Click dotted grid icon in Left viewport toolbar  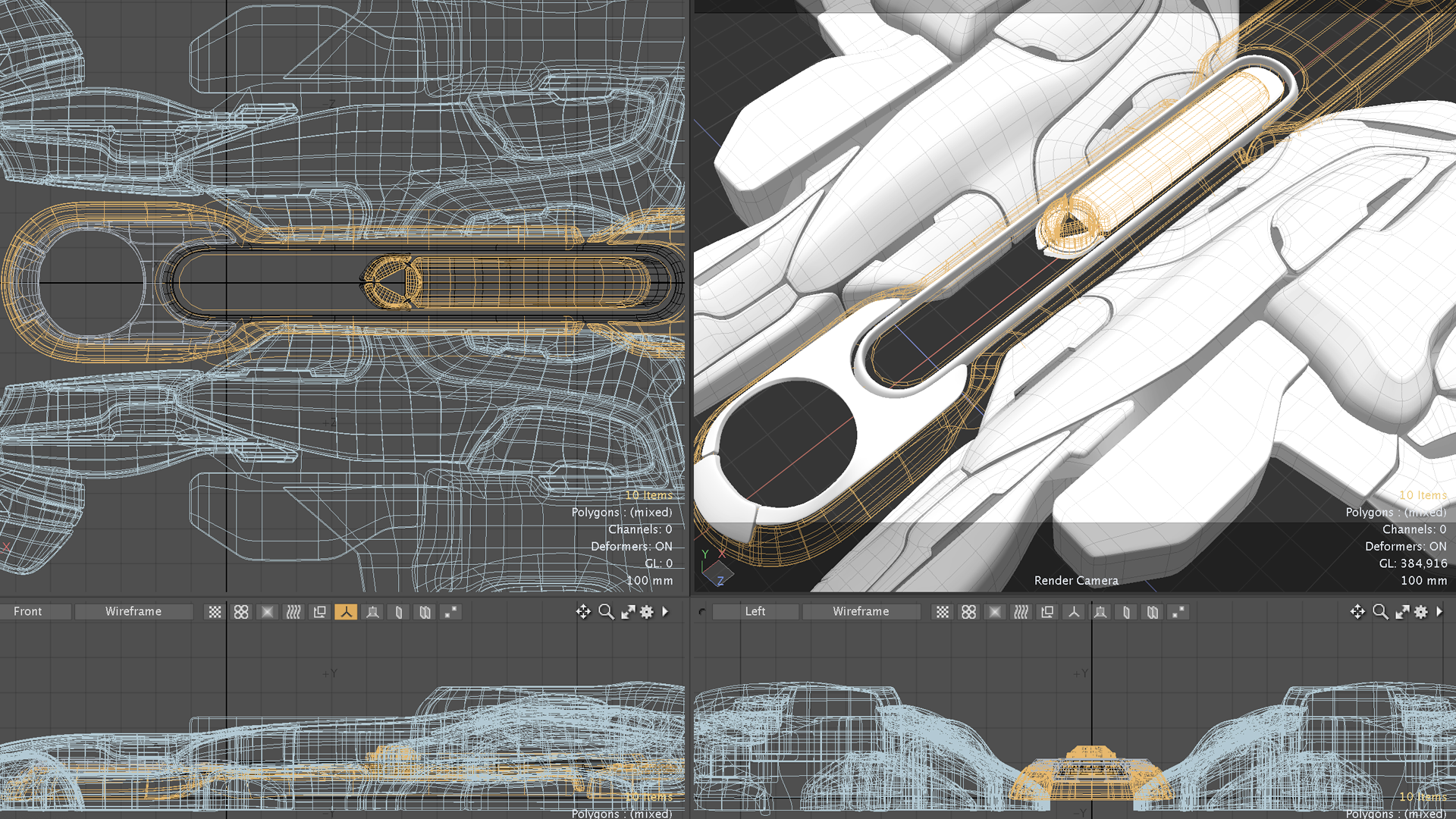(943, 612)
